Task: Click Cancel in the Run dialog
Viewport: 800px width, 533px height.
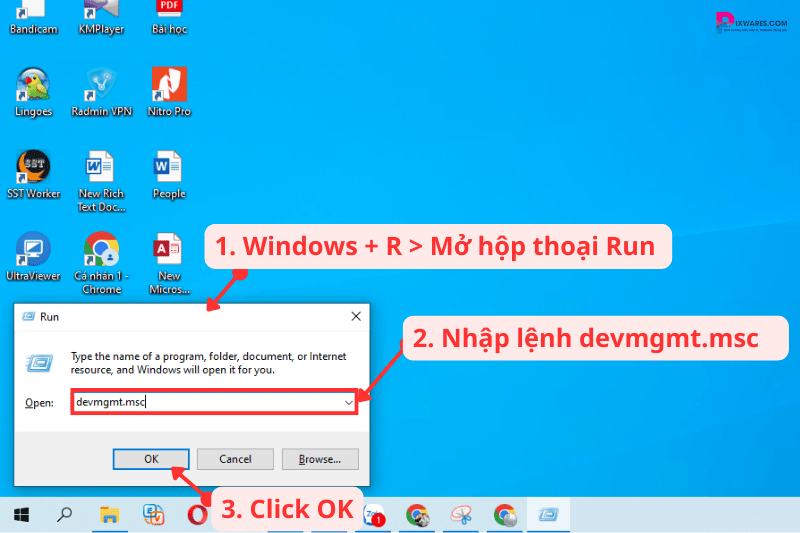Action: pyautogui.click(x=235, y=459)
